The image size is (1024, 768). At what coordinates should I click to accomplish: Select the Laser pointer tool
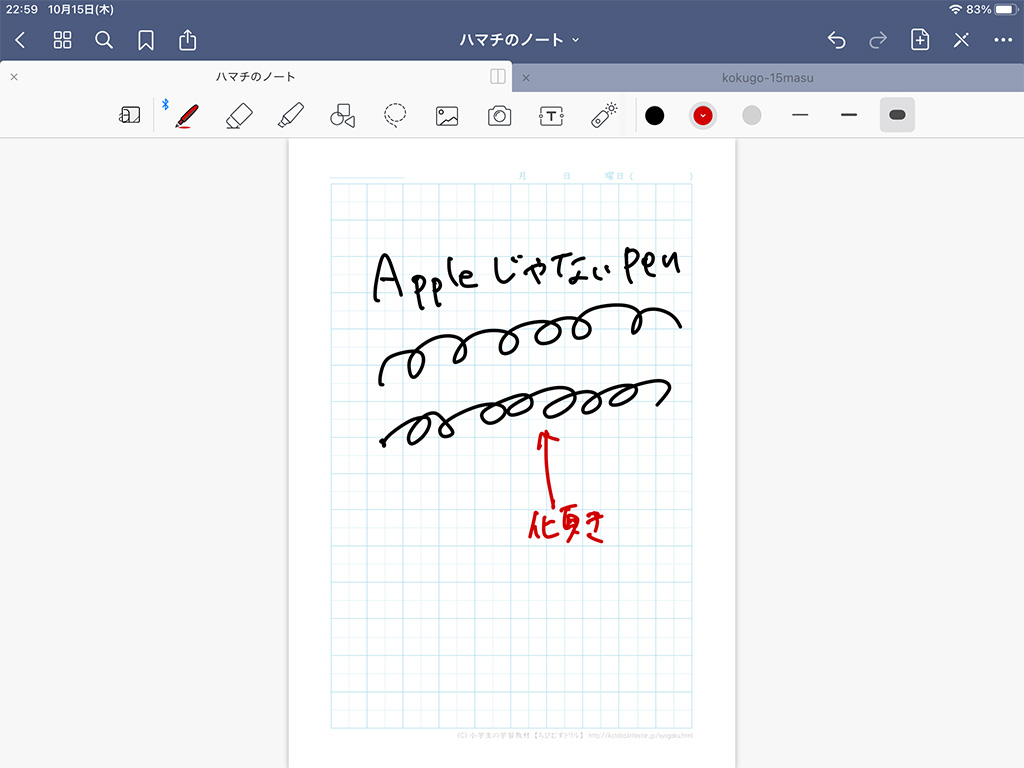[604, 115]
